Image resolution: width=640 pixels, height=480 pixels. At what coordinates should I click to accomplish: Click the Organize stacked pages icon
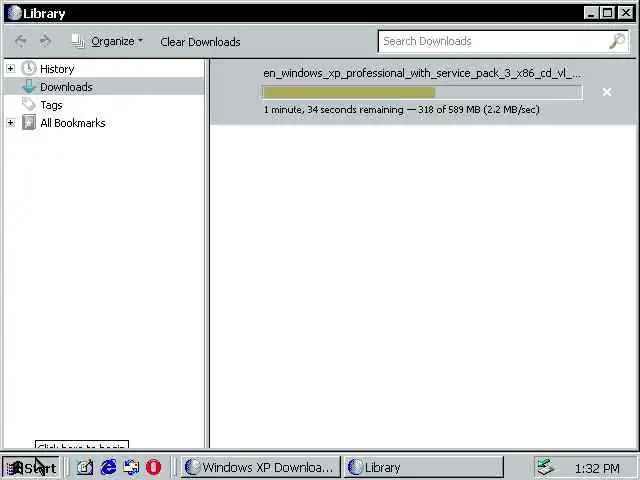click(78, 41)
